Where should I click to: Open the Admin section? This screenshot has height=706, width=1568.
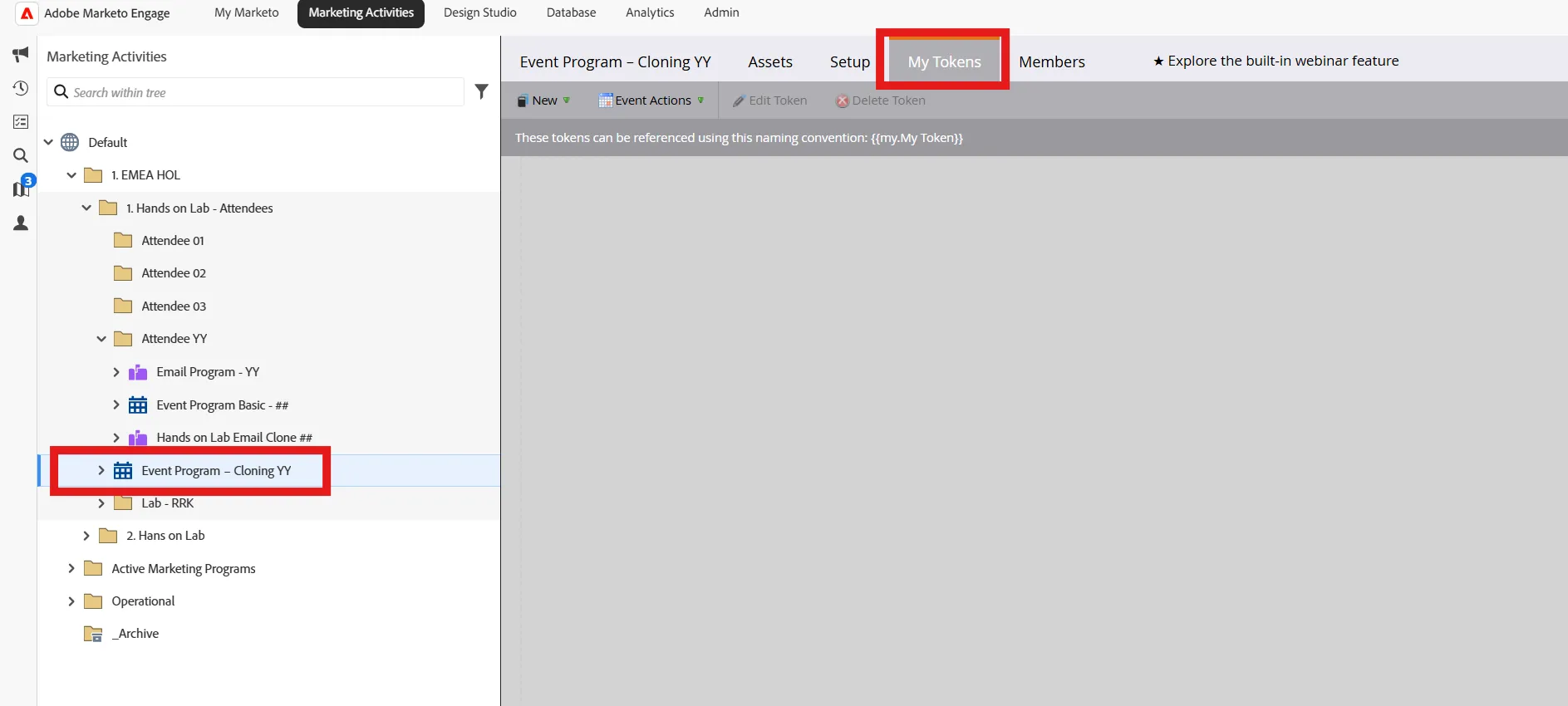[x=721, y=12]
